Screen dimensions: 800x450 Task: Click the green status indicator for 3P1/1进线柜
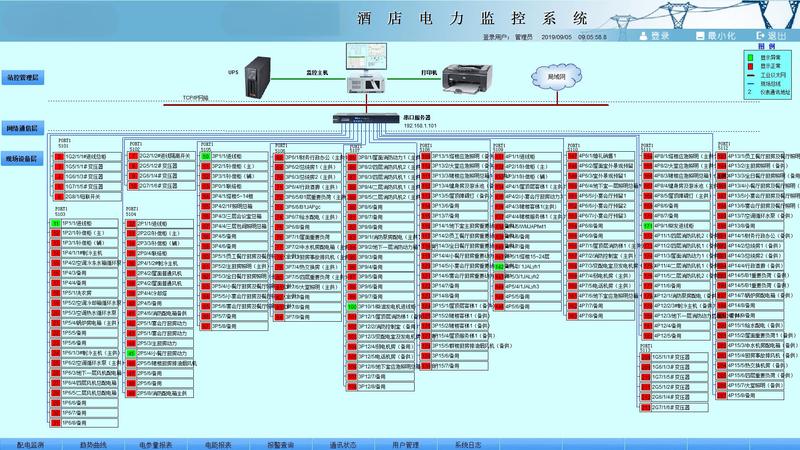click(205, 157)
